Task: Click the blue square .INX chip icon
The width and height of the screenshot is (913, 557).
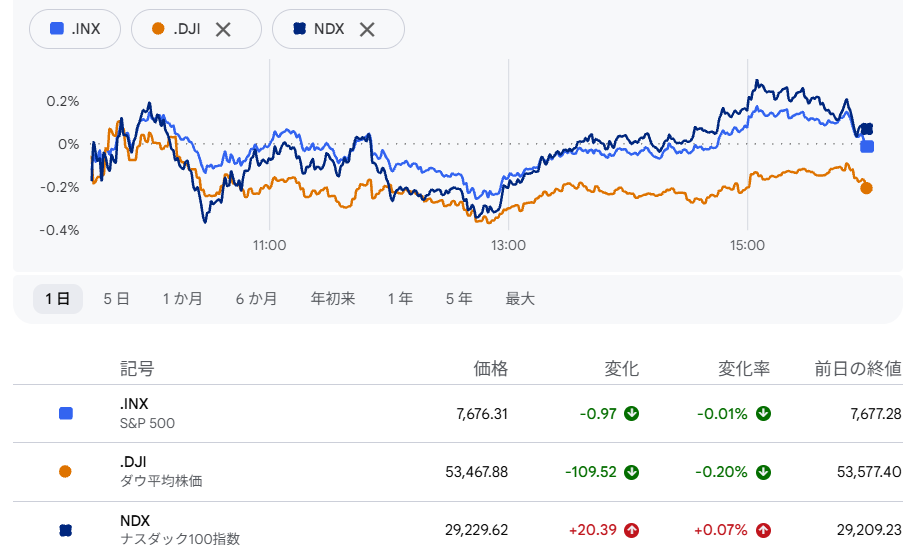Action: 56,29
